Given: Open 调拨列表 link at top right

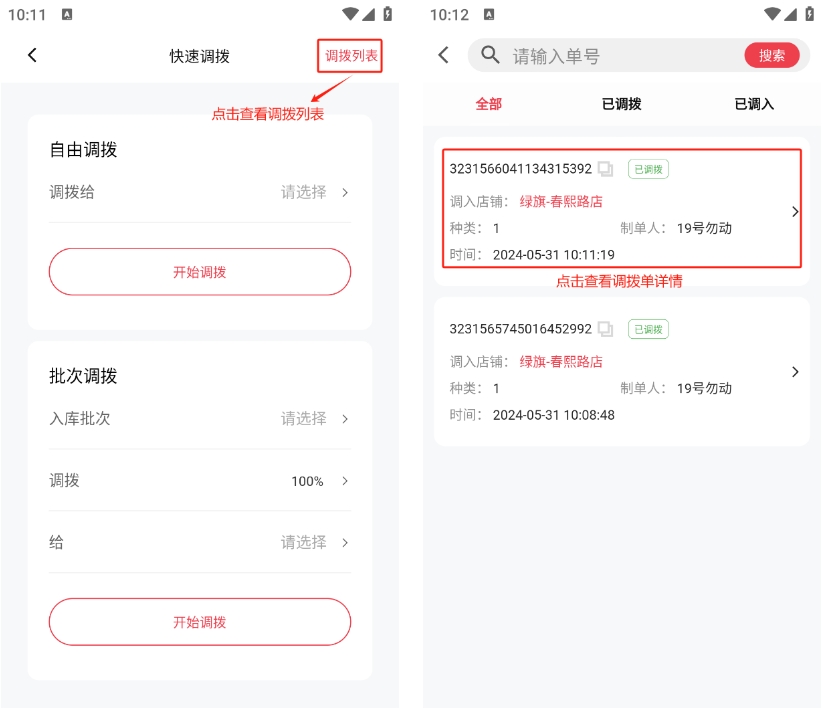Looking at the screenshot, I should [351, 56].
